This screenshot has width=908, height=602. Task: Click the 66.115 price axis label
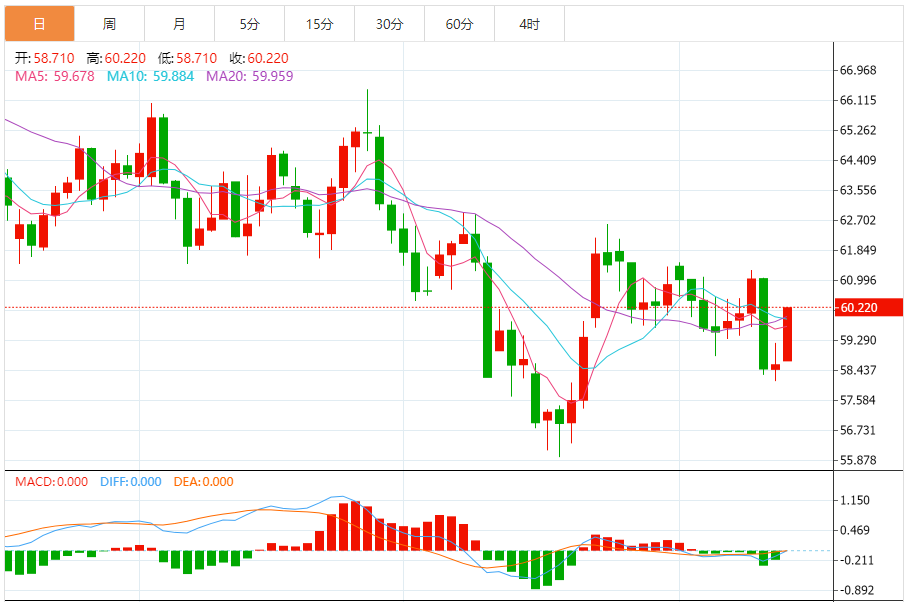coord(858,100)
